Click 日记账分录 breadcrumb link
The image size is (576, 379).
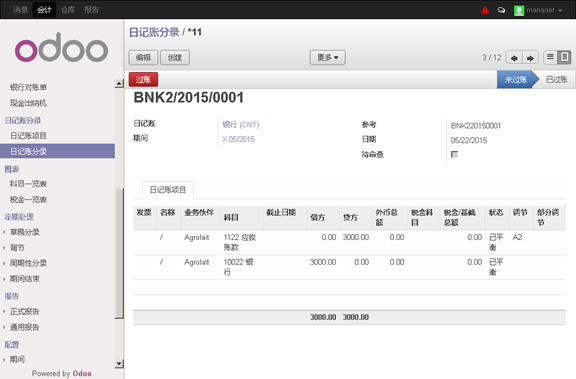point(154,32)
